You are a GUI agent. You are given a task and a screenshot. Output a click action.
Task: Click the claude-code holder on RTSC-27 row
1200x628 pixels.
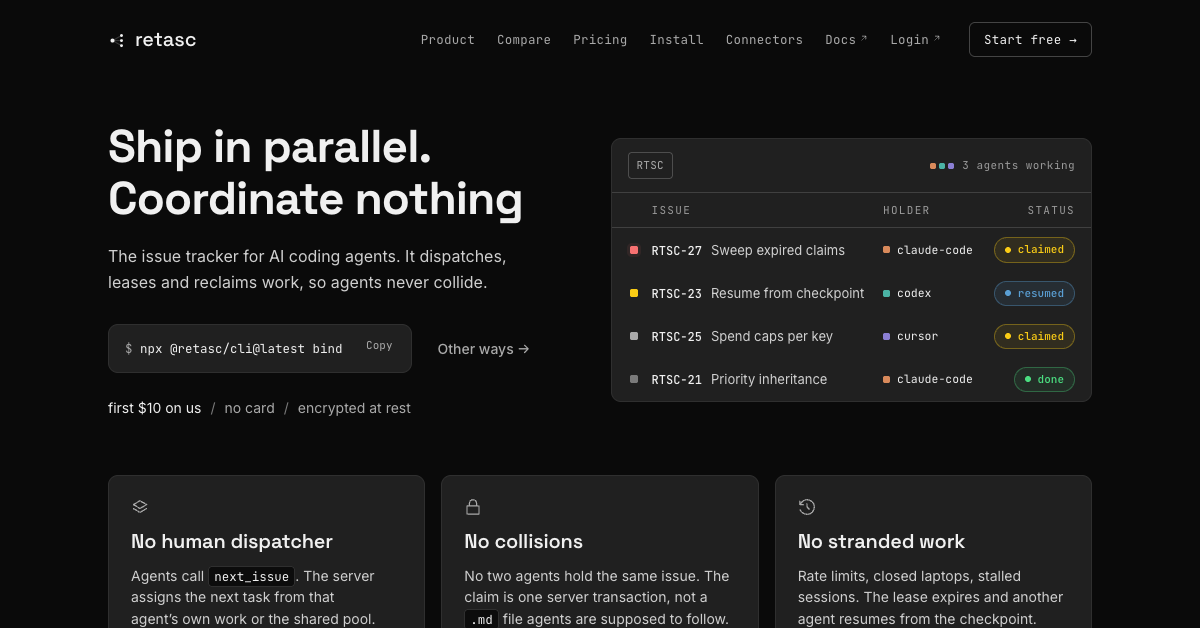(928, 250)
